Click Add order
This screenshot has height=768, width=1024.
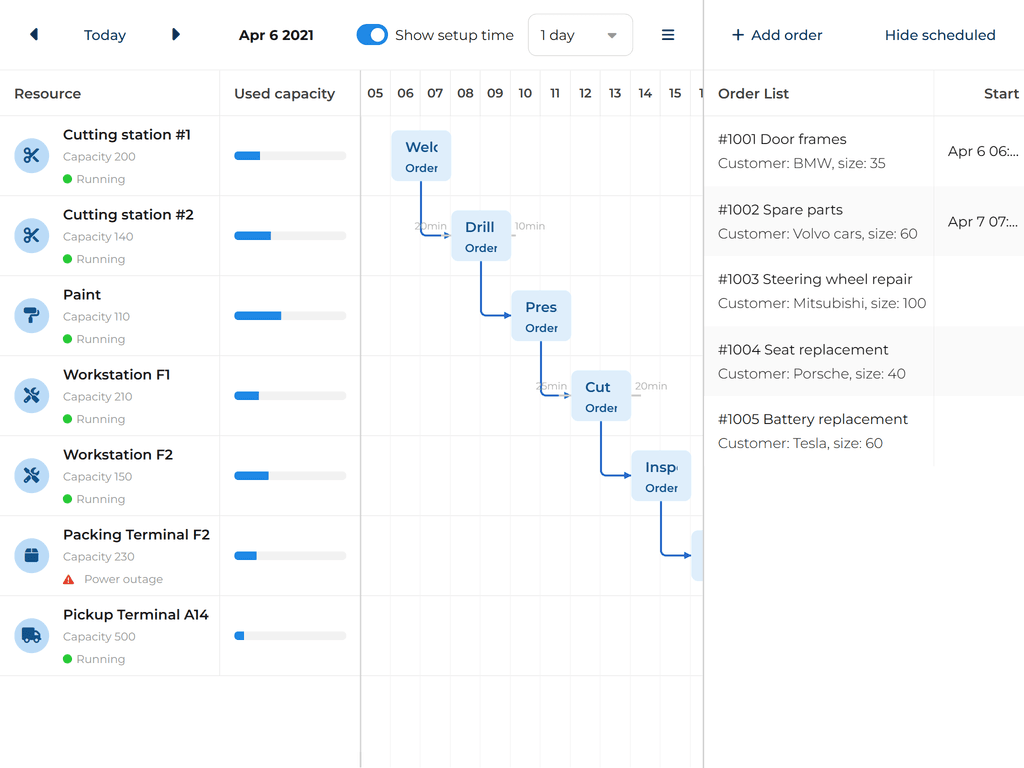[x=777, y=35]
